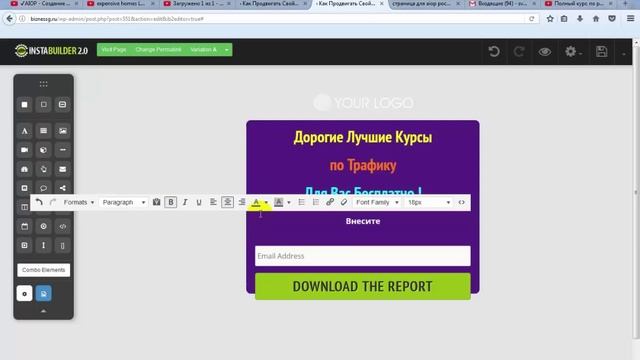Add a paragraph text block element
This screenshot has width=640, height=360.
coord(43,131)
